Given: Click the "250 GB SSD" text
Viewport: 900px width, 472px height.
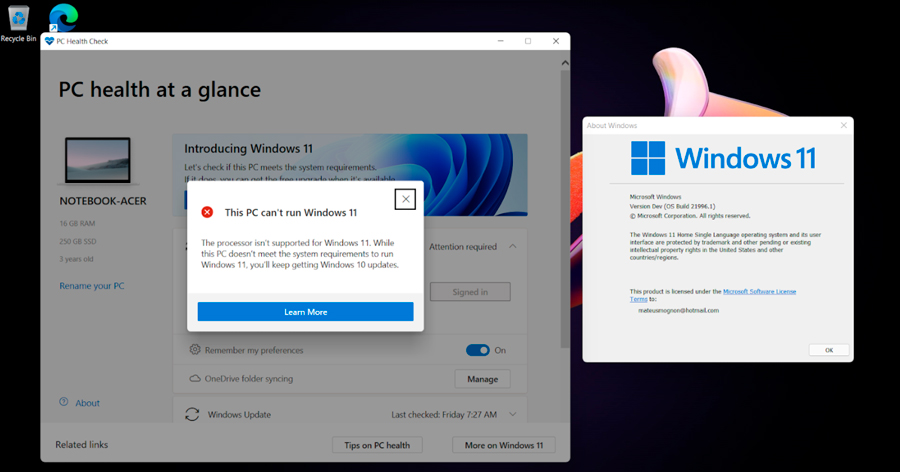Looking at the screenshot, I should pos(78,241).
